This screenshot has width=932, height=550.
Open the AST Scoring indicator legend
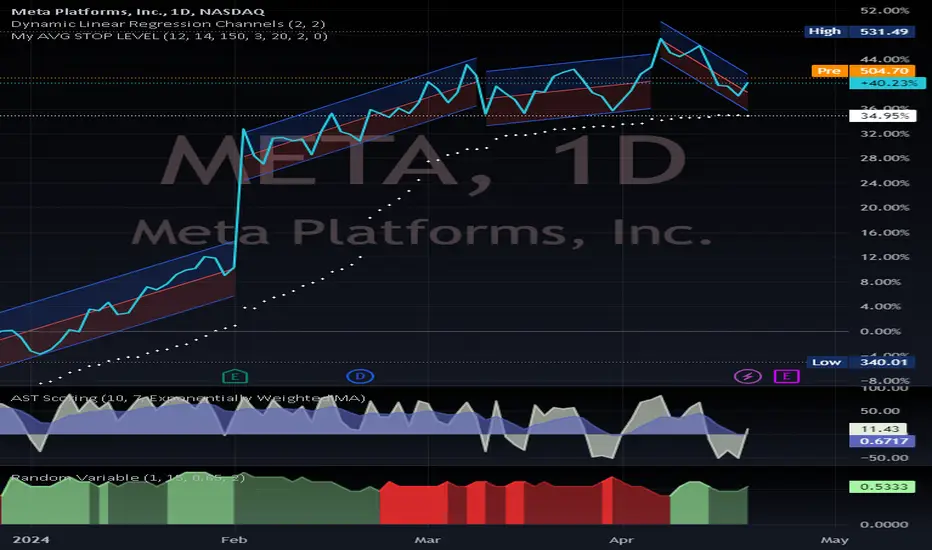(188, 398)
